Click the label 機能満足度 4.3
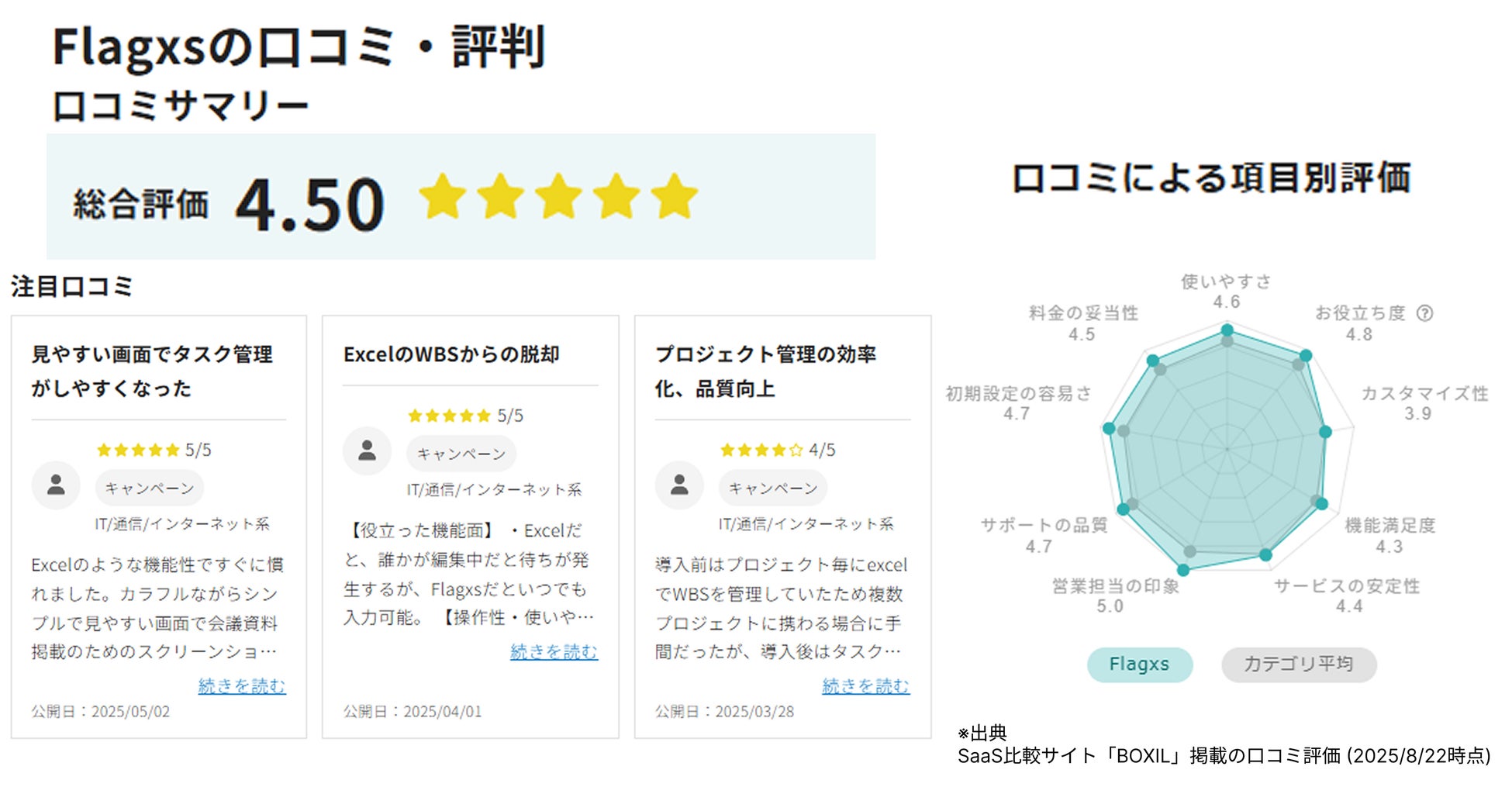 [1389, 536]
